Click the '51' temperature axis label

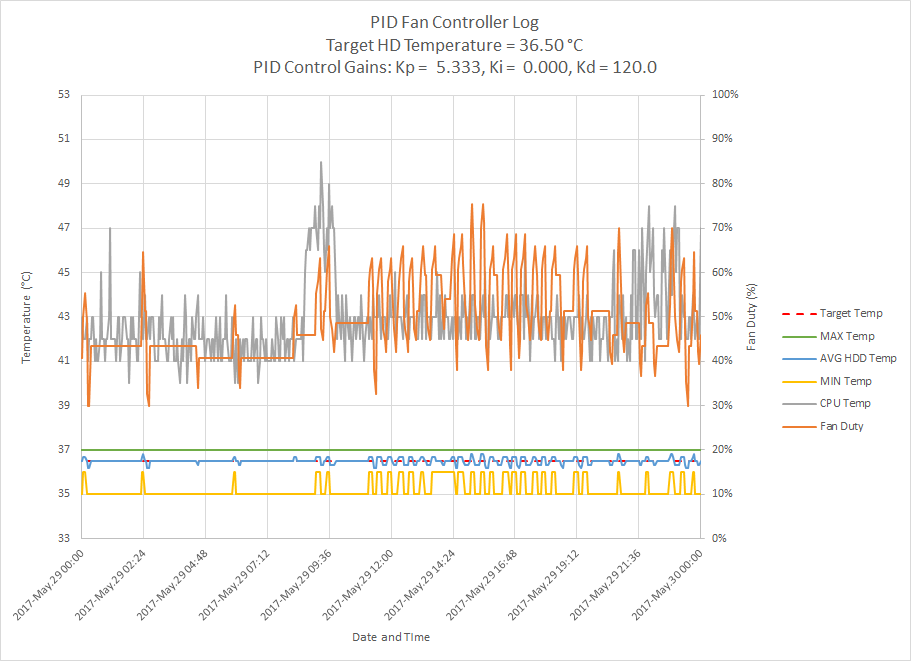pos(64,138)
